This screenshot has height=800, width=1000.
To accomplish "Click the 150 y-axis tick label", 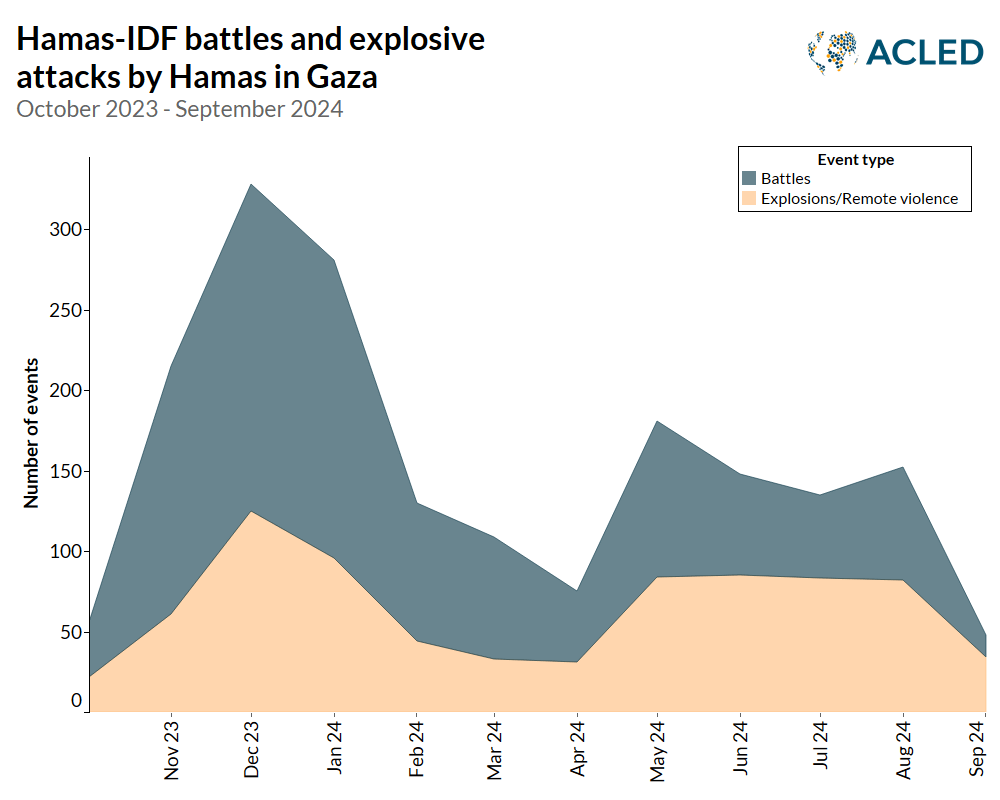I will tap(67, 471).
